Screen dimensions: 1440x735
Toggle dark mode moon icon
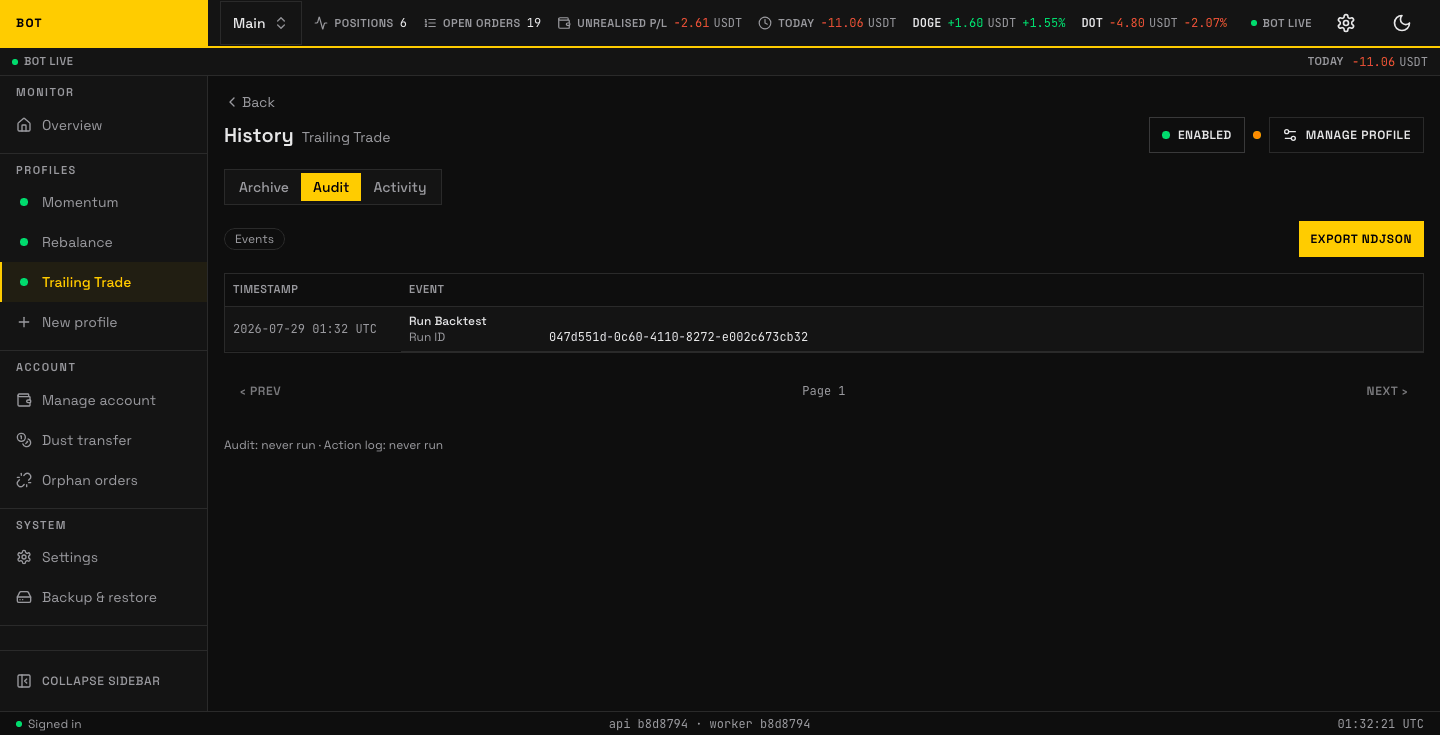(1402, 23)
